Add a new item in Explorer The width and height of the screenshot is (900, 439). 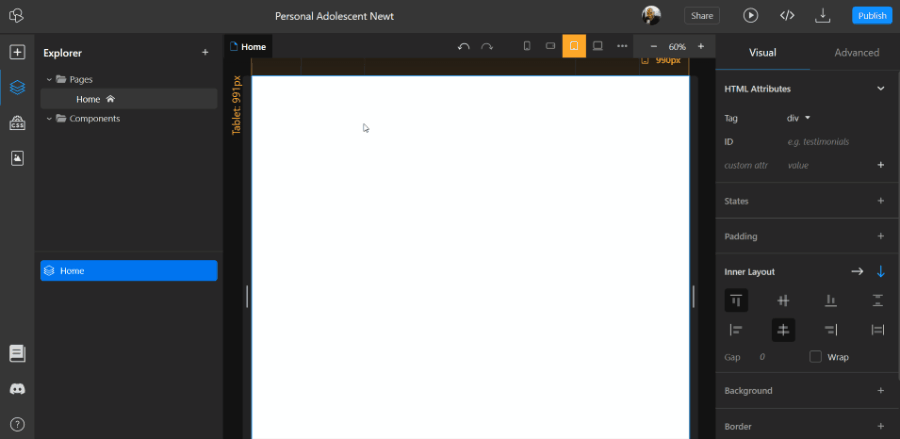tap(205, 52)
